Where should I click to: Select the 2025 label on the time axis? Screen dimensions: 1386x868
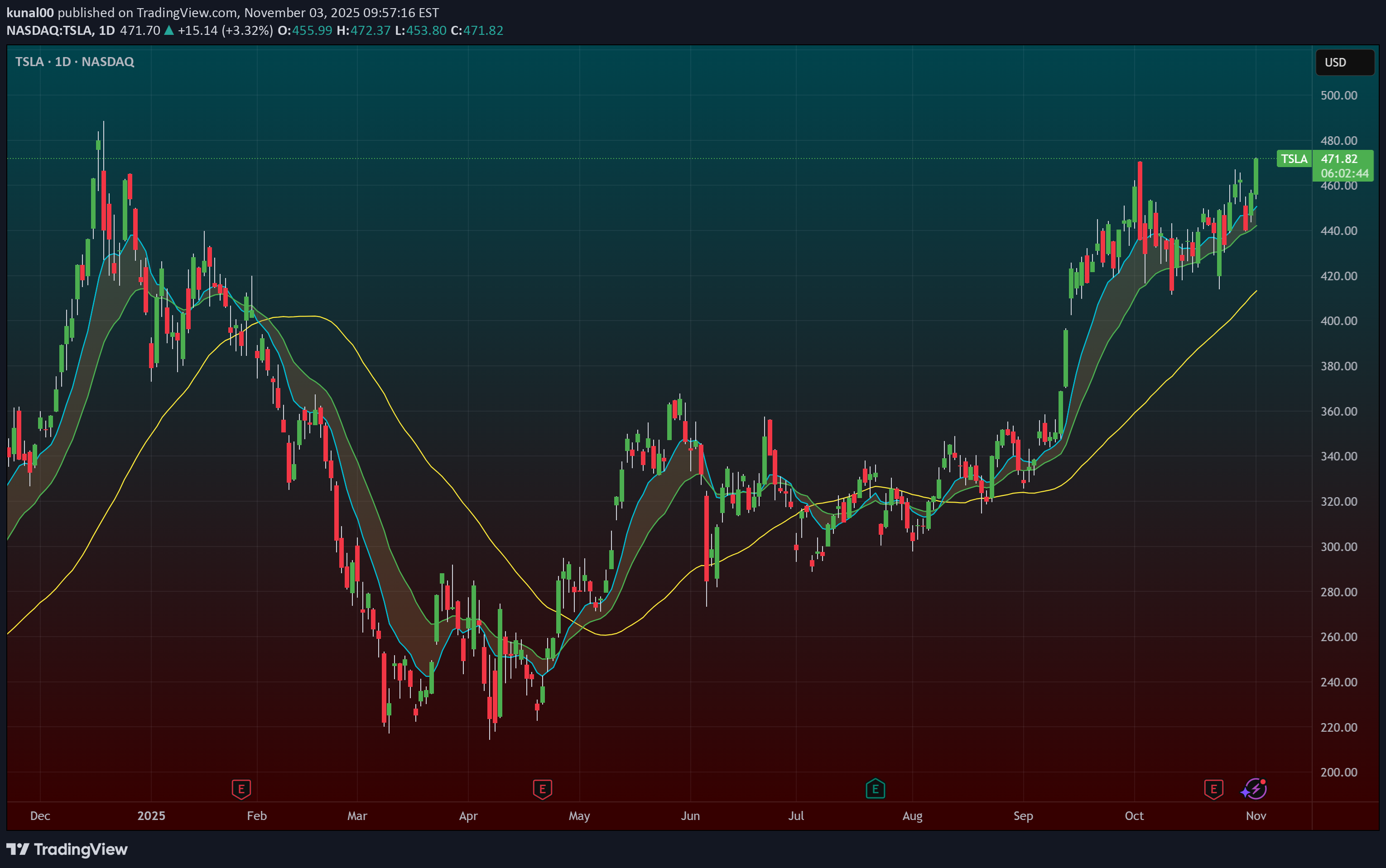tap(151, 816)
